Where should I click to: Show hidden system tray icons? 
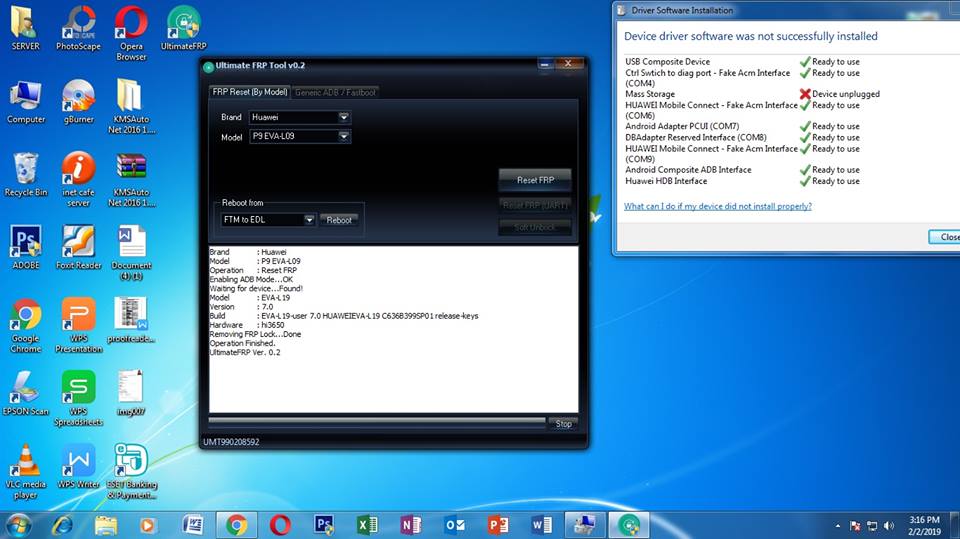[838, 526]
